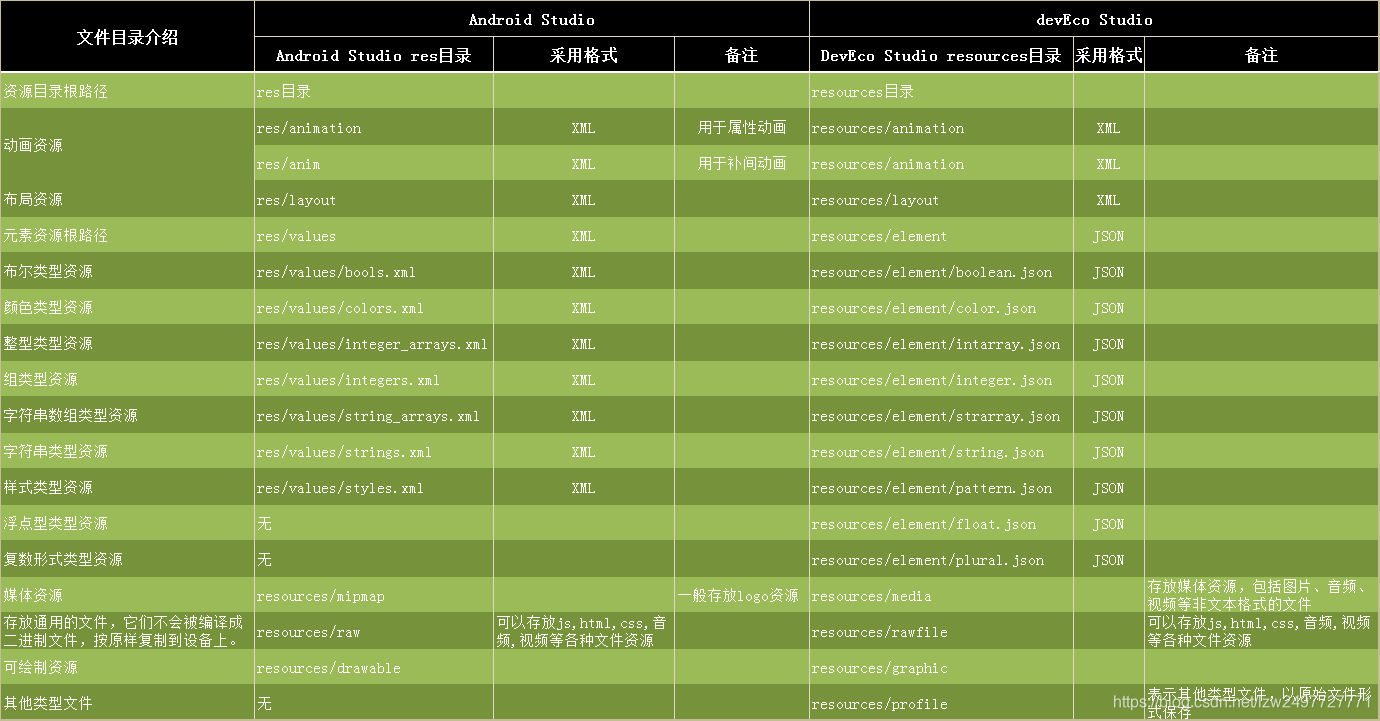Click the "DevEco Studio resources目录" column header
The width and height of the screenshot is (1380, 721).
(x=940, y=55)
